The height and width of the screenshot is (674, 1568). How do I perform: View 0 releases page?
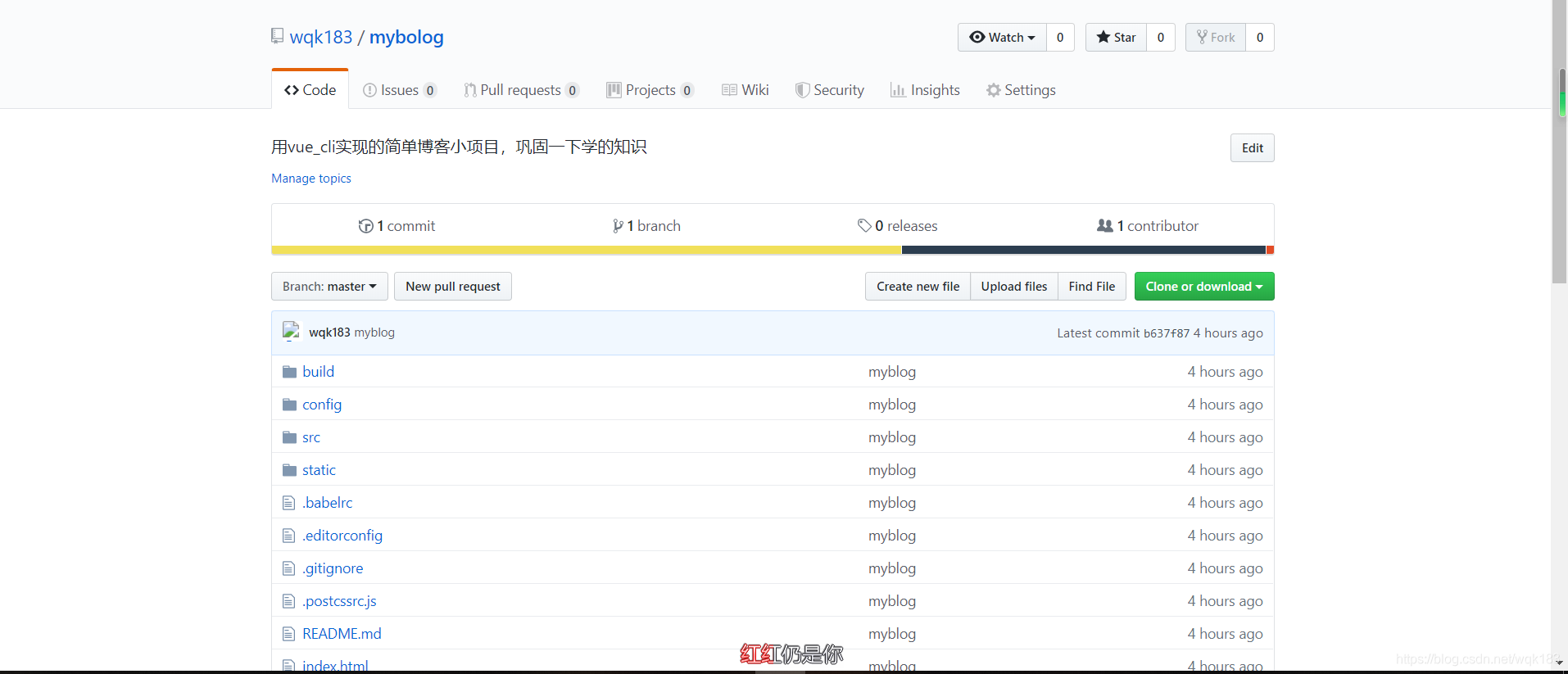tap(897, 226)
